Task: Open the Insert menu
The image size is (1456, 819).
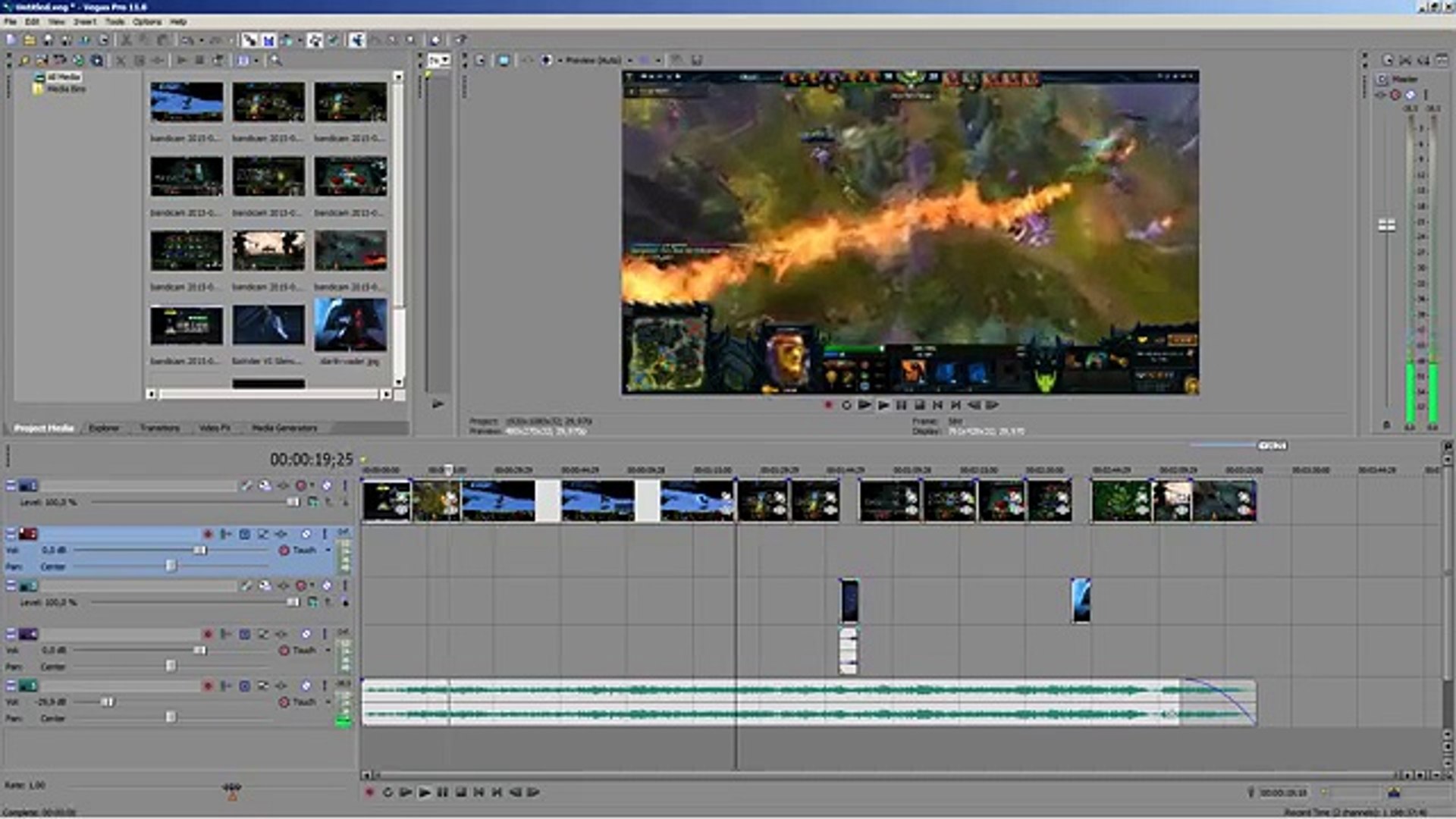Action: click(84, 22)
